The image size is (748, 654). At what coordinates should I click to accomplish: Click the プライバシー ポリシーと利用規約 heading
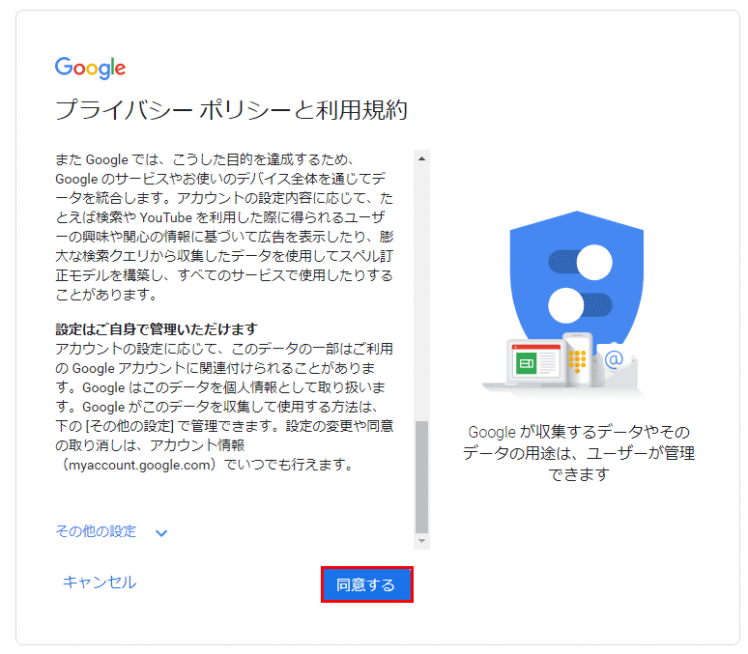pyautogui.click(x=231, y=110)
